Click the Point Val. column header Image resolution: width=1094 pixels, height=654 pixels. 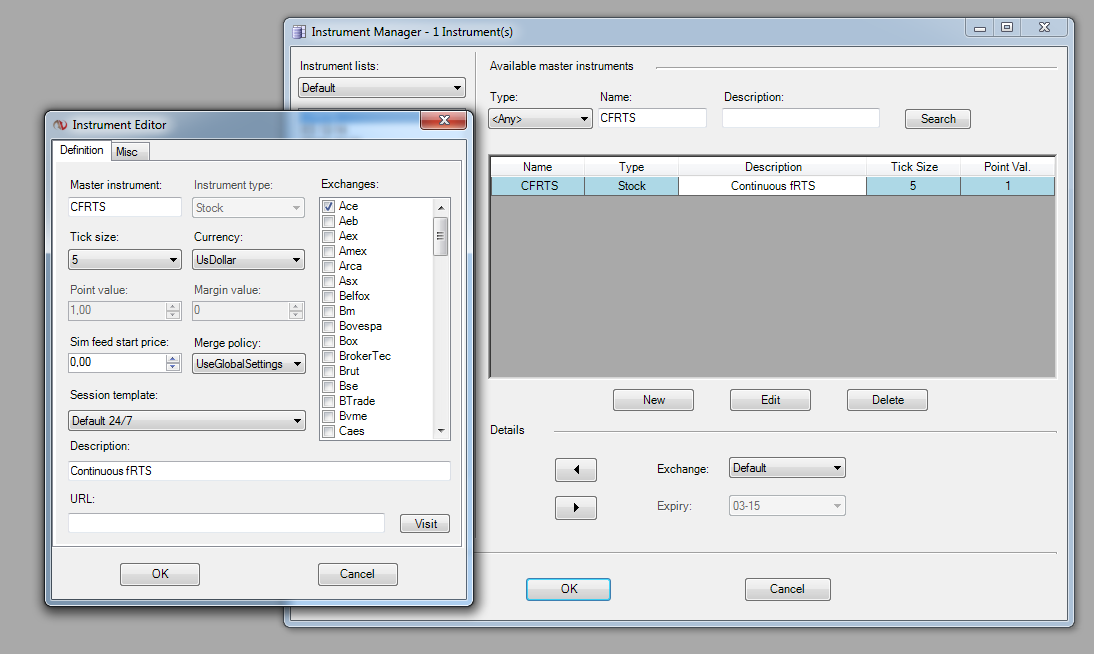pyautogui.click(x=1007, y=167)
